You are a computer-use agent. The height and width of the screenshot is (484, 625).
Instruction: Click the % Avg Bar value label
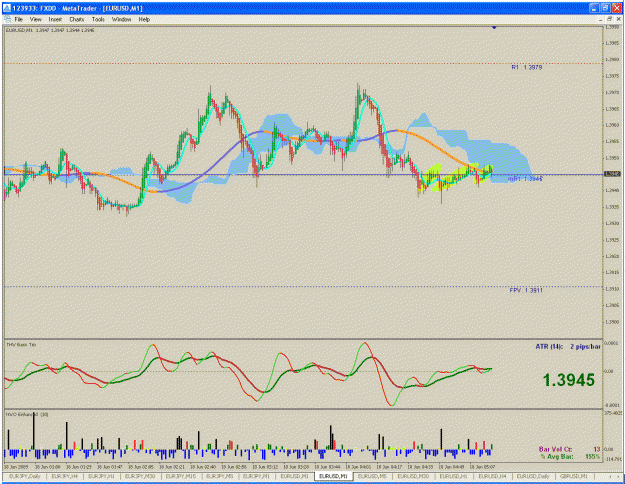[570, 456]
